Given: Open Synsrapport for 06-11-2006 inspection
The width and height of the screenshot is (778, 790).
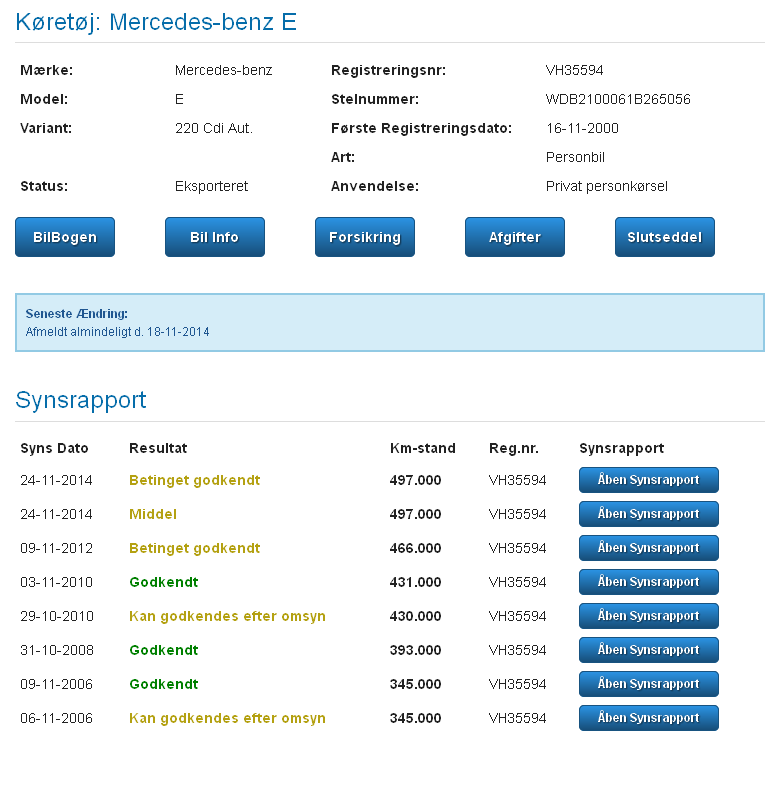Looking at the screenshot, I should tap(649, 718).
